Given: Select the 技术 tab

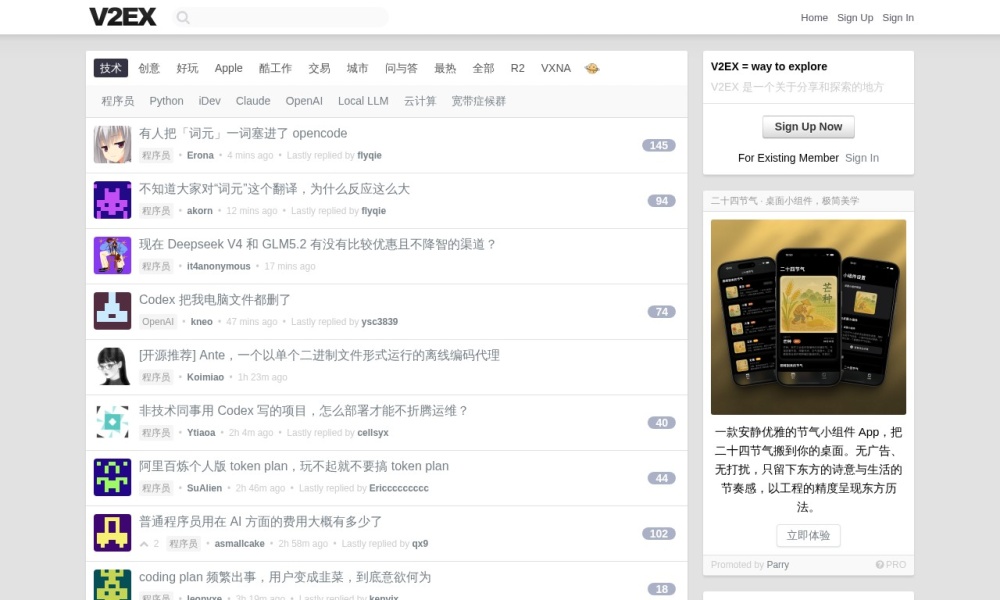Looking at the screenshot, I should pyautogui.click(x=110, y=68).
